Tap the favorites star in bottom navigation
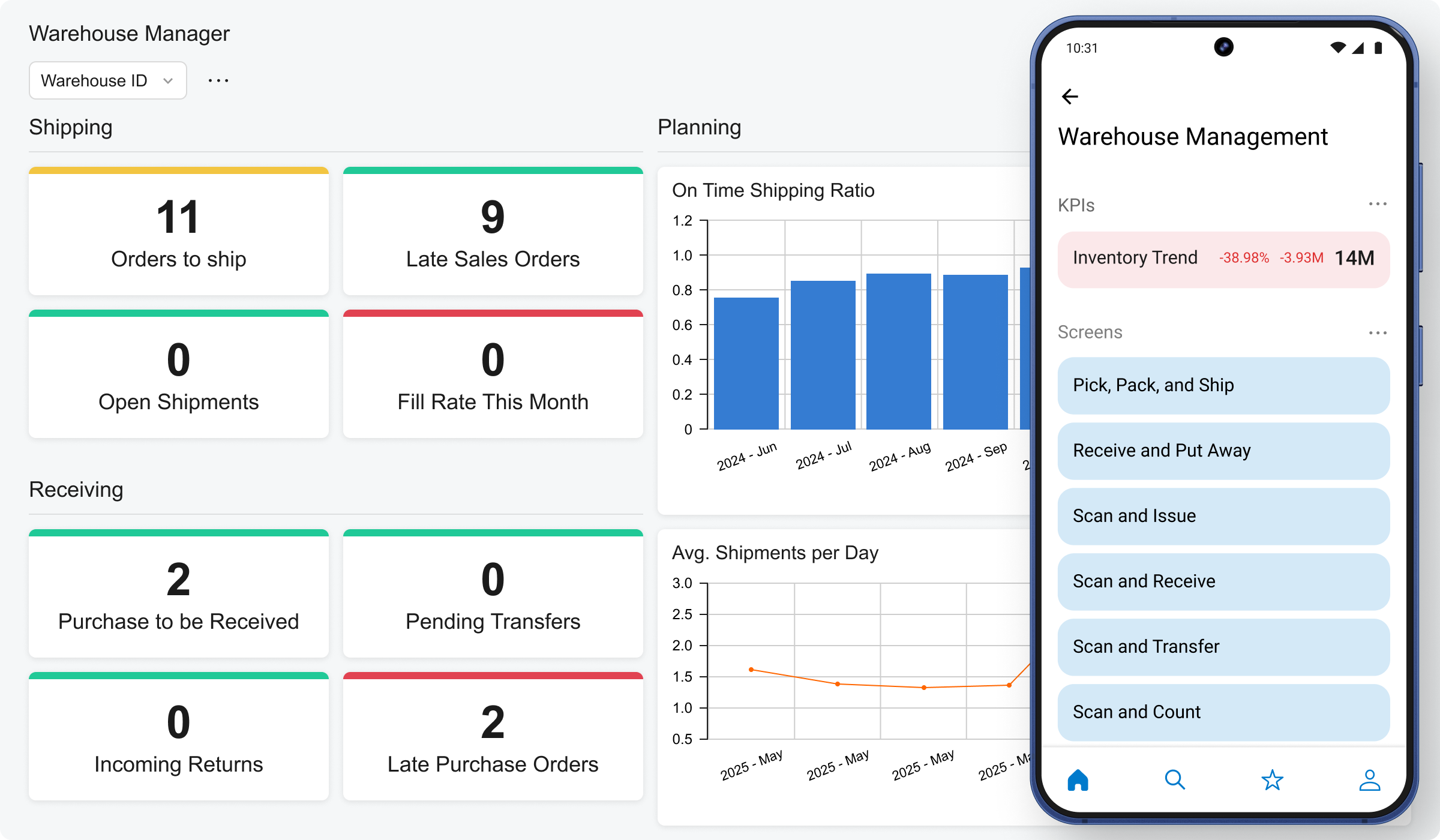 point(1272,781)
